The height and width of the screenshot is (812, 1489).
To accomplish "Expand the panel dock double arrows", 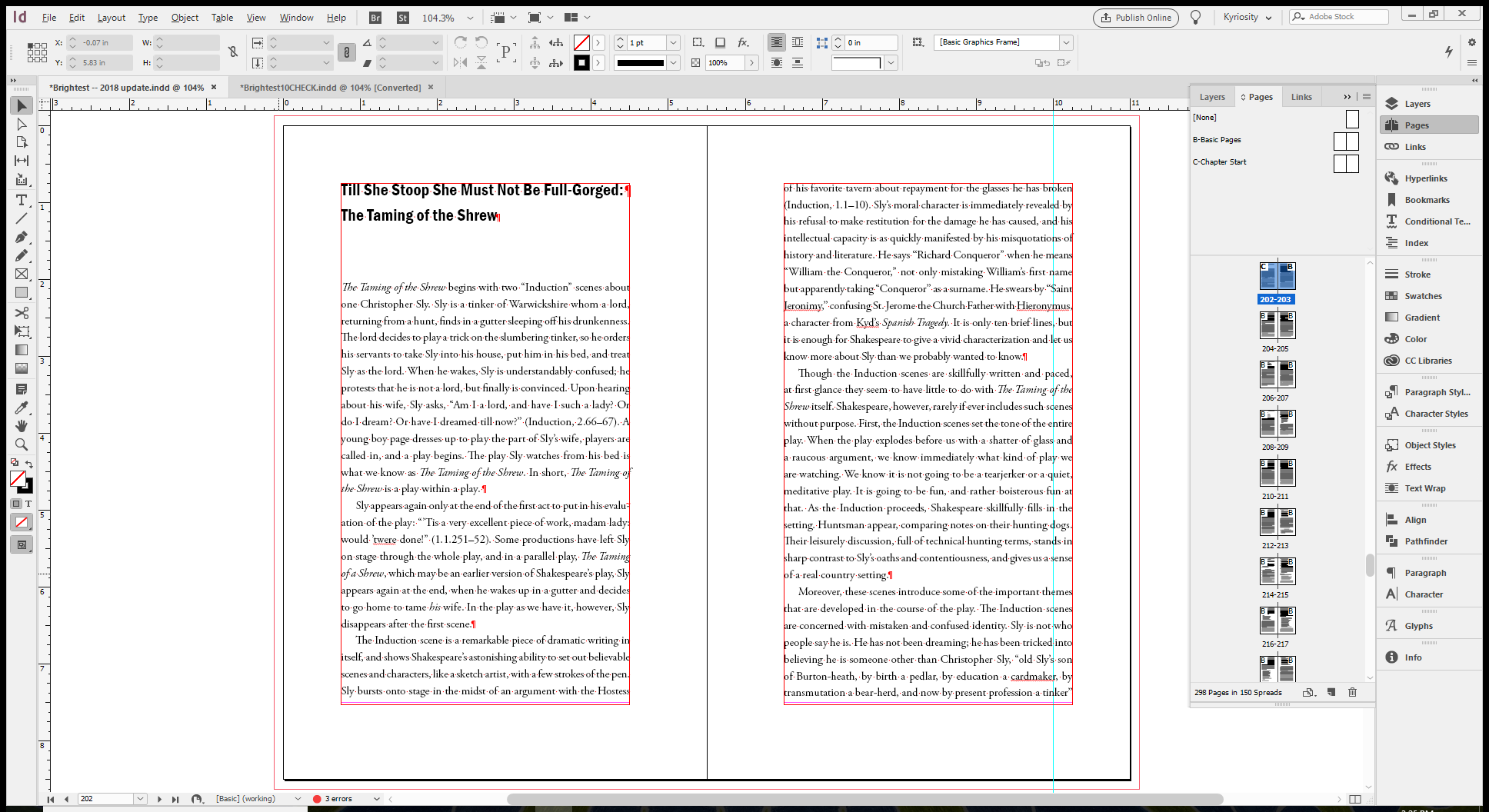I will click(1474, 80).
